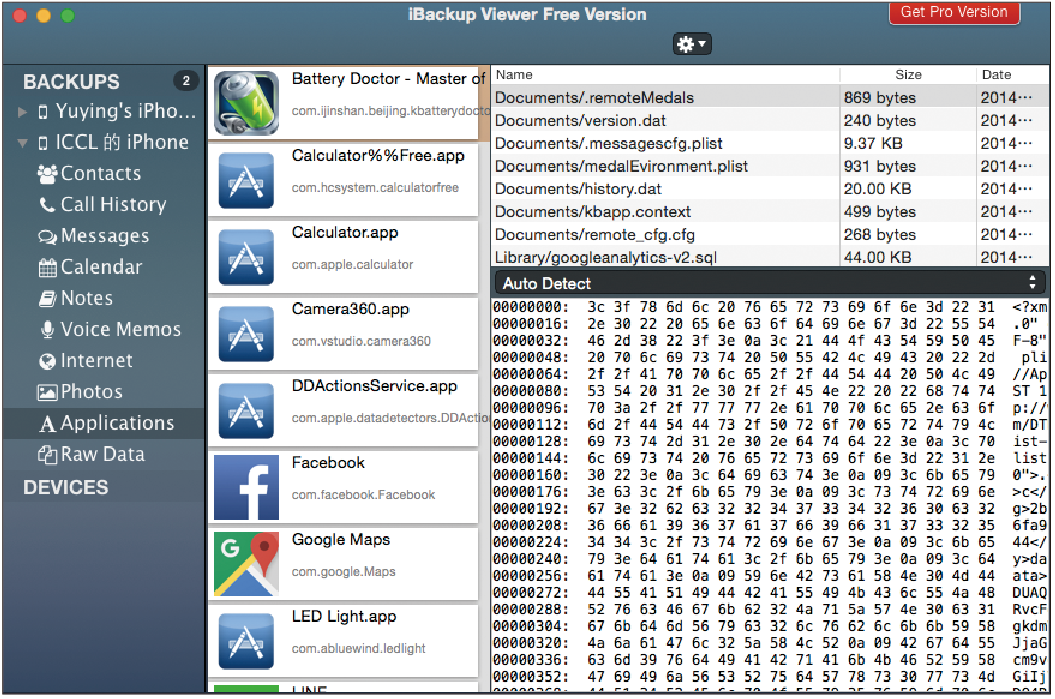Click the com.hcsystem.calculatorfree bundle identifier
Viewport: 1055px width, 699px height.
tap(375, 188)
